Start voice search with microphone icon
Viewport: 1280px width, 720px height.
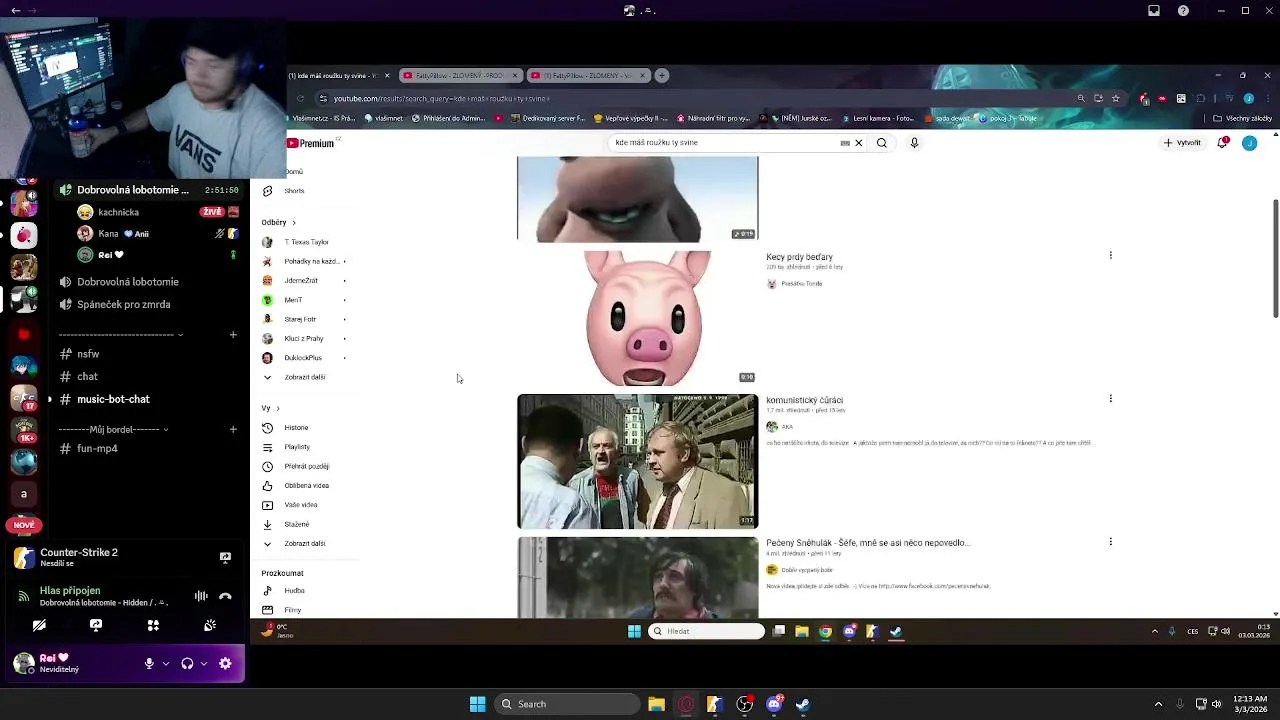[x=914, y=143]
